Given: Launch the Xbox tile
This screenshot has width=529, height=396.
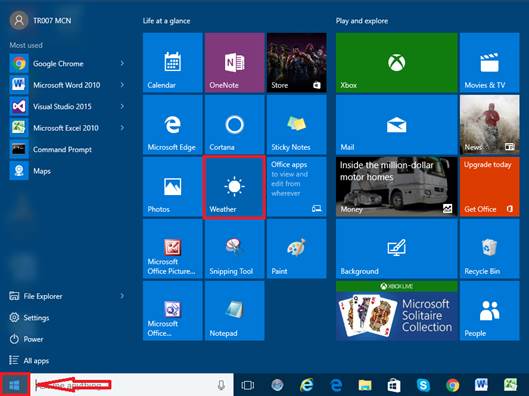Looking at the screenshot, I should point(396,62).
